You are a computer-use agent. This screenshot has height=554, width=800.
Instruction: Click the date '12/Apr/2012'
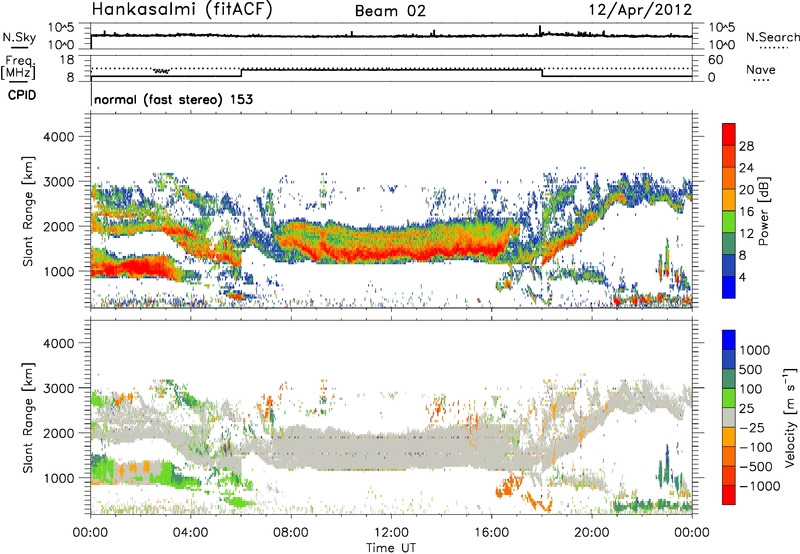pyautogui.click(x=640, y=10)
